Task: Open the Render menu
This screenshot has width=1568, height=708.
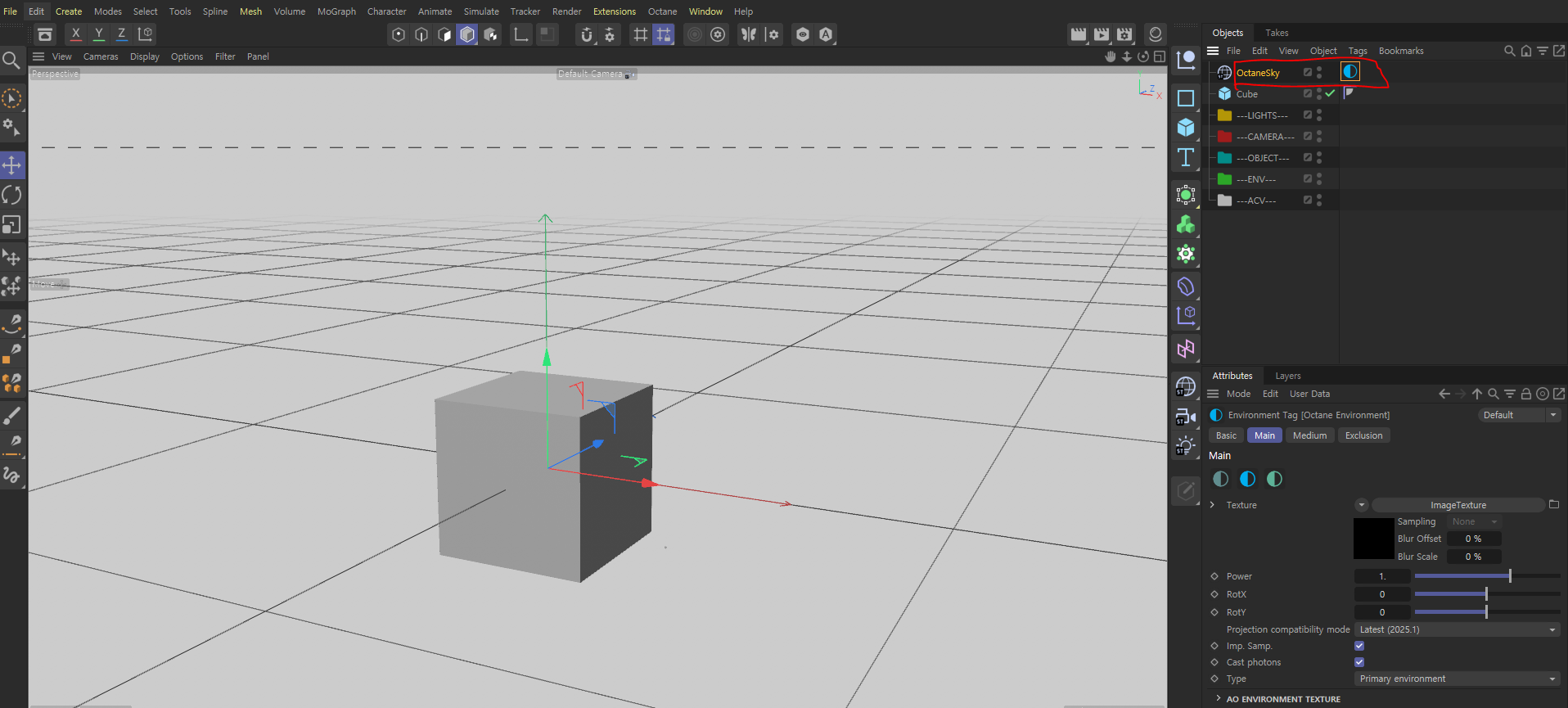Action: (x=566, y=11)
